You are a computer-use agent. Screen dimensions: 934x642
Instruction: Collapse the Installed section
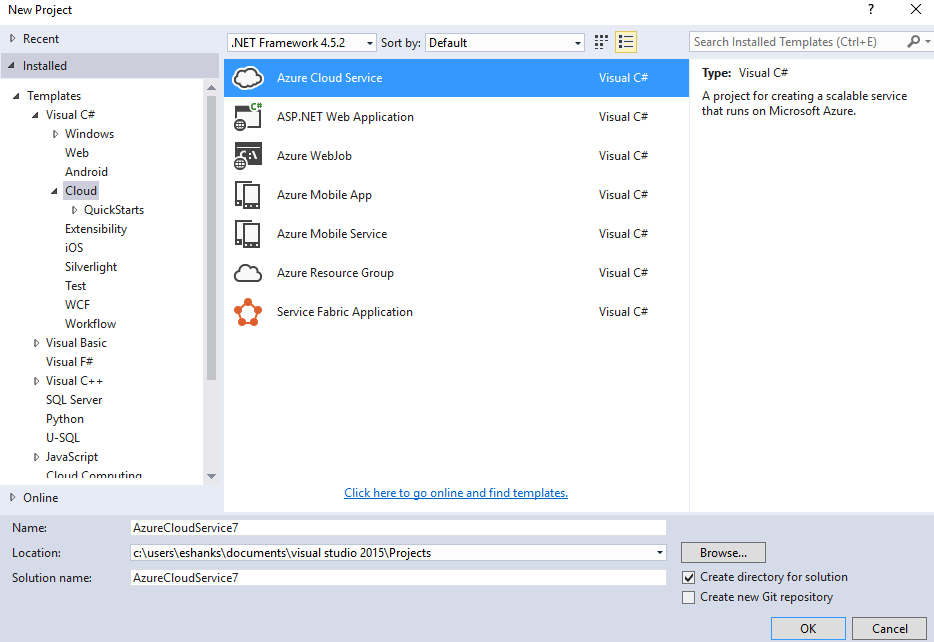(x=11, y=66)
